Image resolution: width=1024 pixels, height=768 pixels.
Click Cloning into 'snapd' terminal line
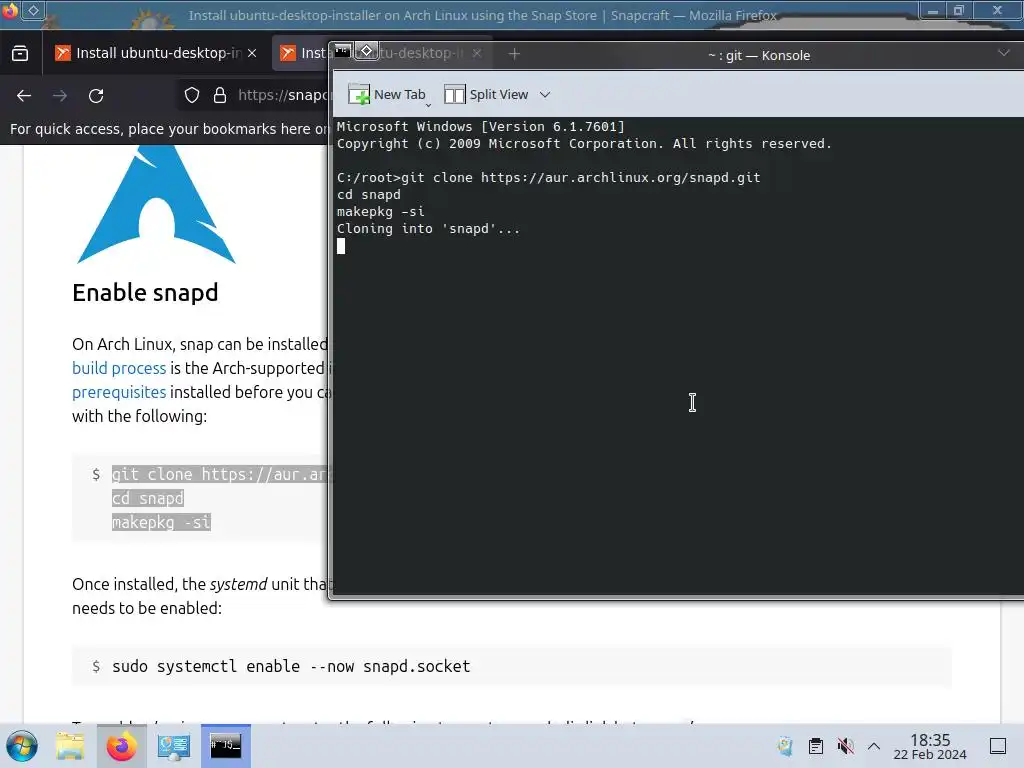point(428,229)
